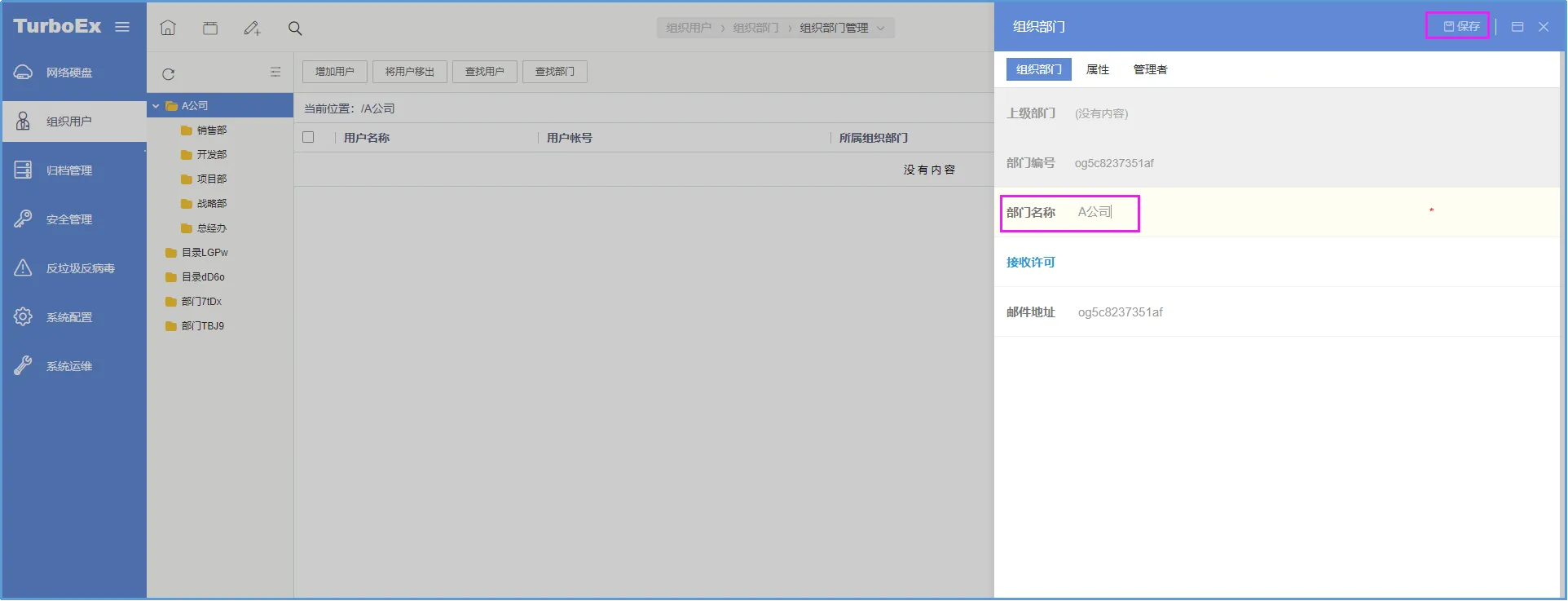Switch to the 属性 tab
The width and height of the screenshot is (1568, 601).
pos(1098,69)
